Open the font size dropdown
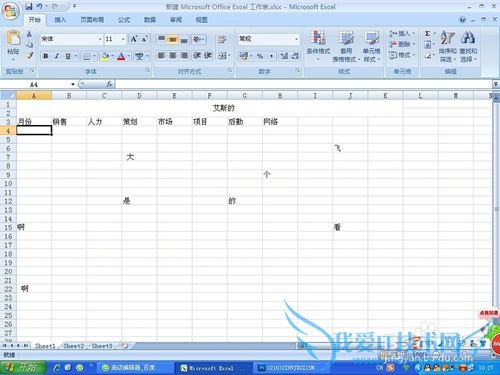 [123, 39]
